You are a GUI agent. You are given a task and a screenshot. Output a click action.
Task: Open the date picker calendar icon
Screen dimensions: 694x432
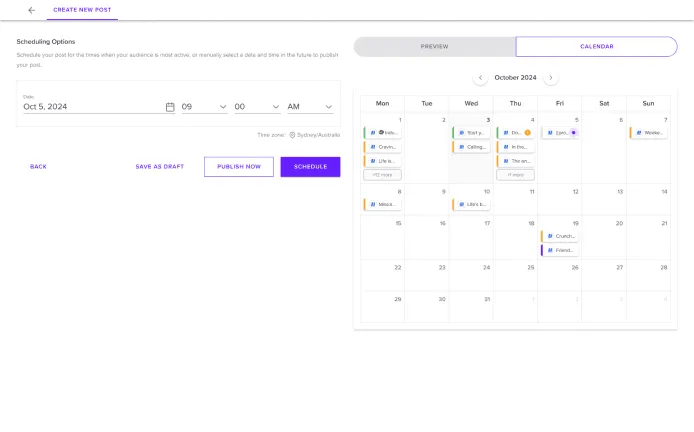(x=170, y=107)
